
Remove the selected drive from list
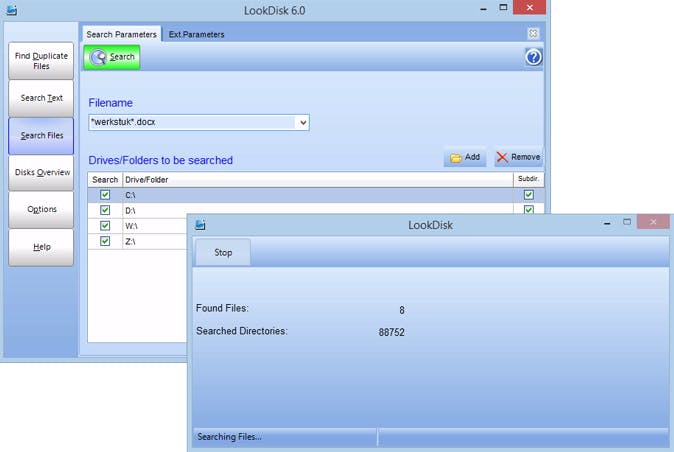point(518,157)
